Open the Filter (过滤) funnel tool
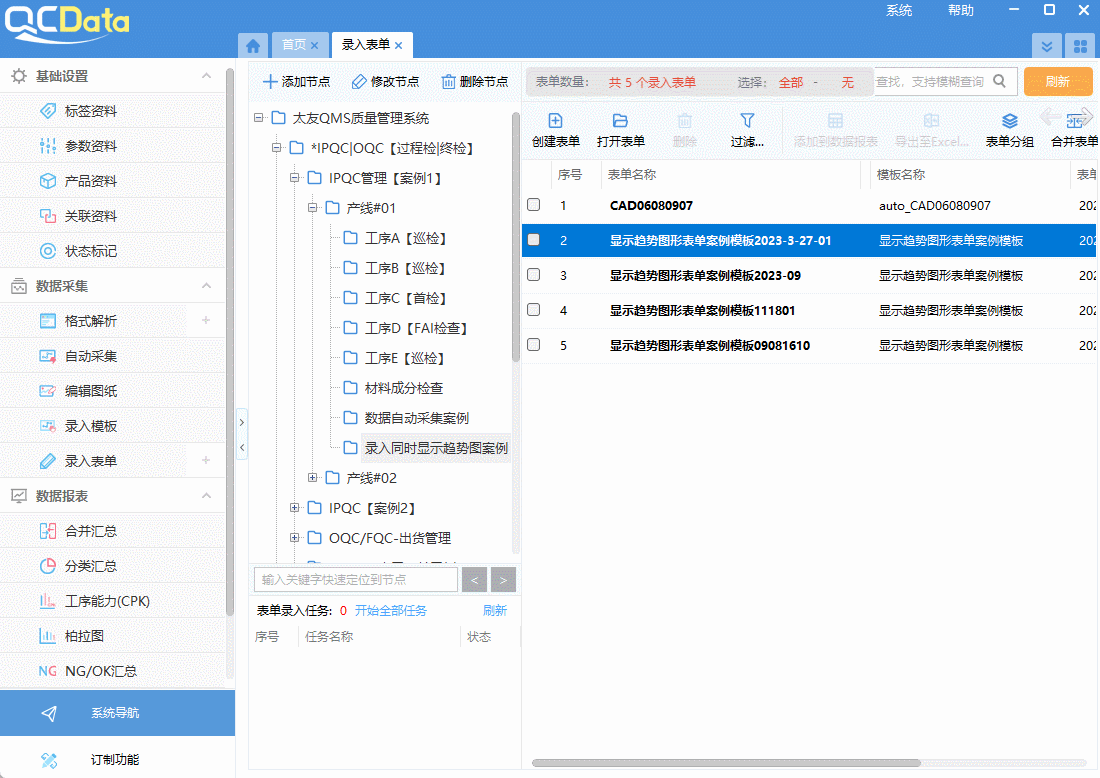Image resolution: width=1100 pixels, height=778 pixels. click(x=747, y=121)
